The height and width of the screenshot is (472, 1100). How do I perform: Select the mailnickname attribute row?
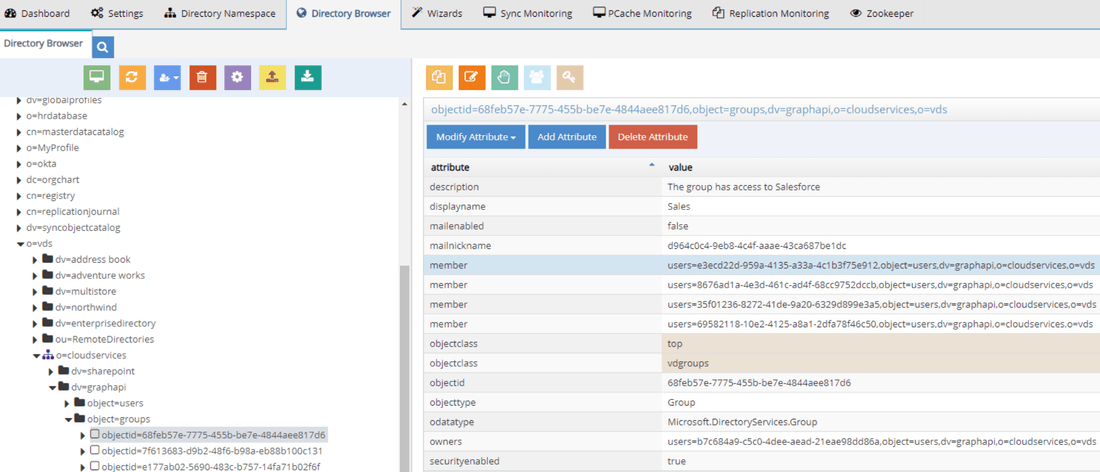[x=763, y=246]
